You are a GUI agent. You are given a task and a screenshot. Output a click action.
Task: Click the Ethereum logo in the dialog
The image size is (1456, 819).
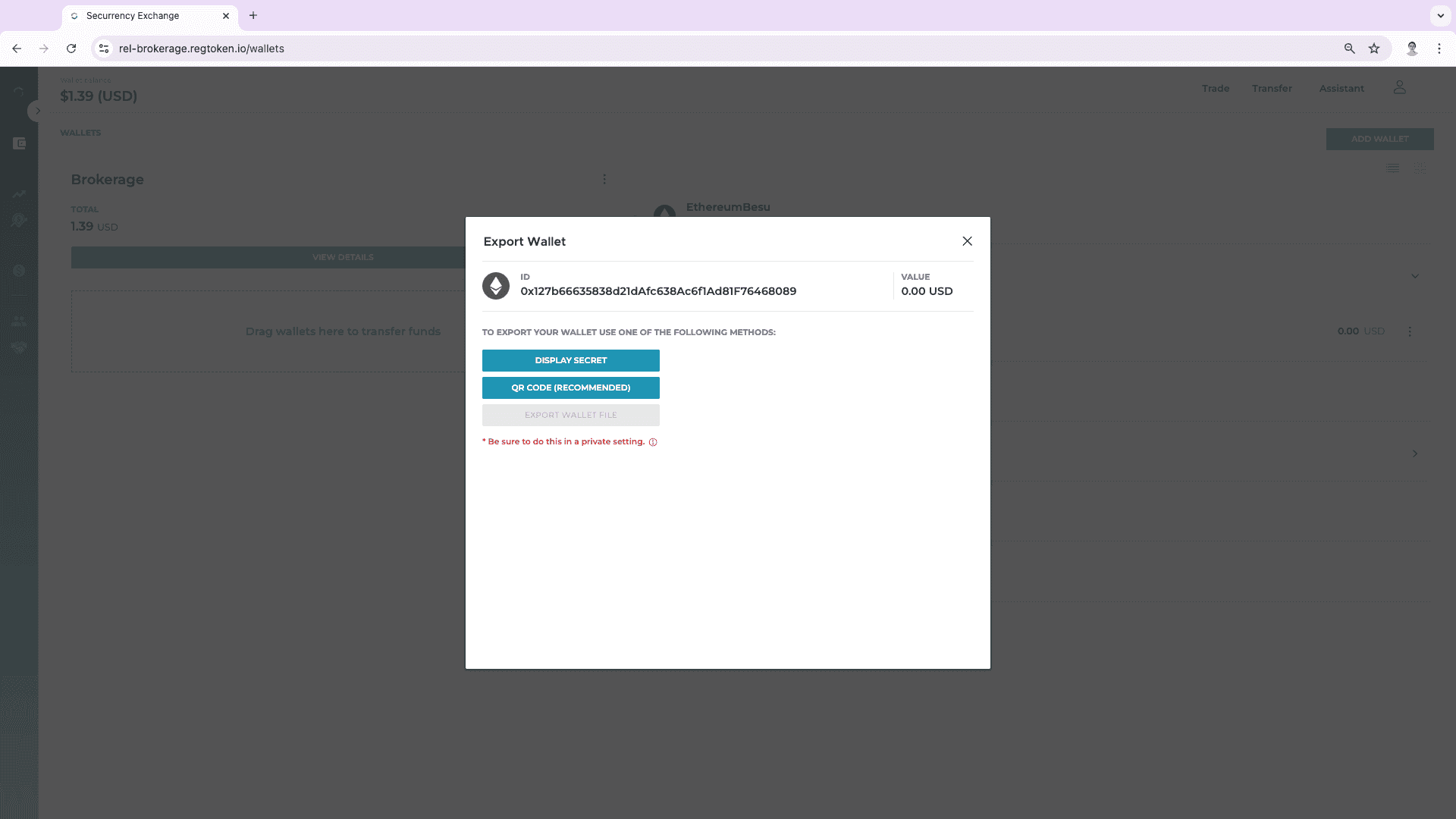tap(496, 286)
